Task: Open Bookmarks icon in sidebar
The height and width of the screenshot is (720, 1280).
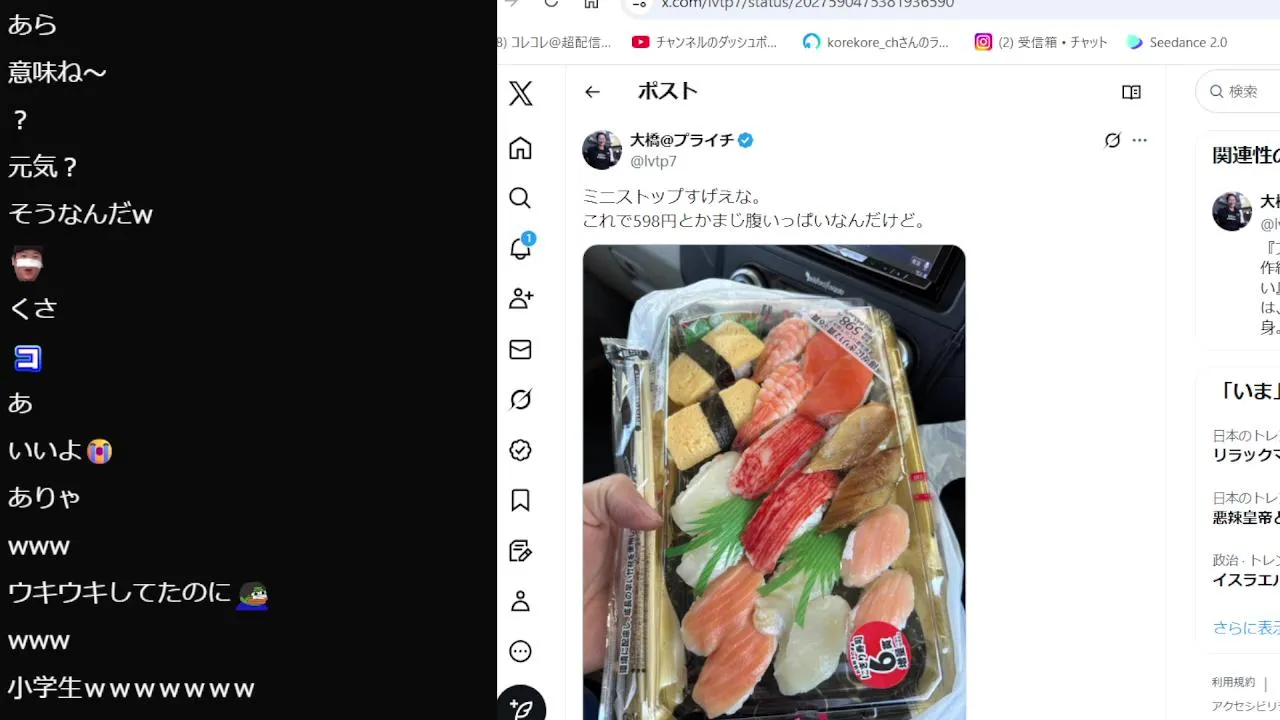Action: tap(520, 500)
